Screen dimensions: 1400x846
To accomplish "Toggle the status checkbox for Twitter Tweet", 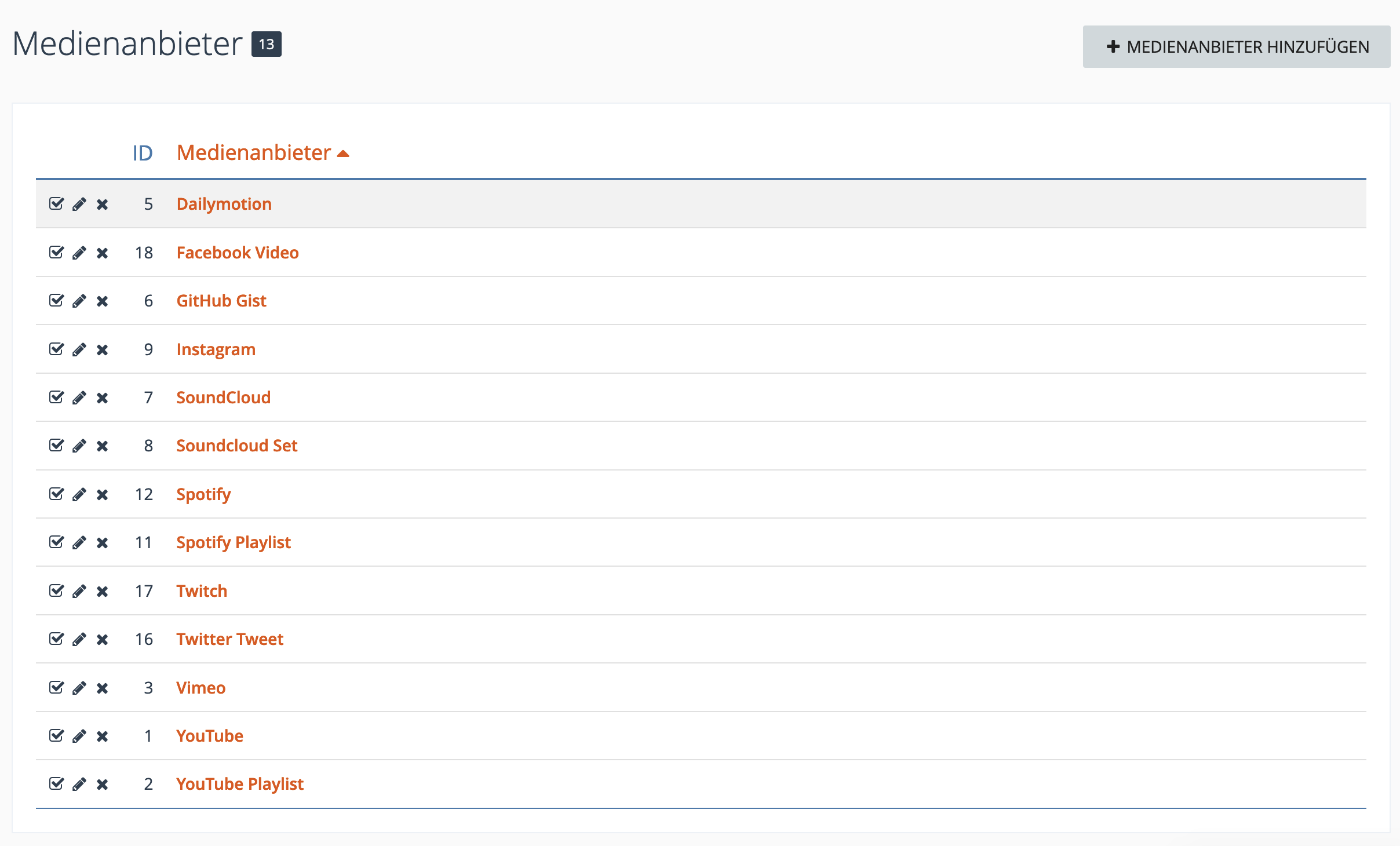I will click(56, 639).
